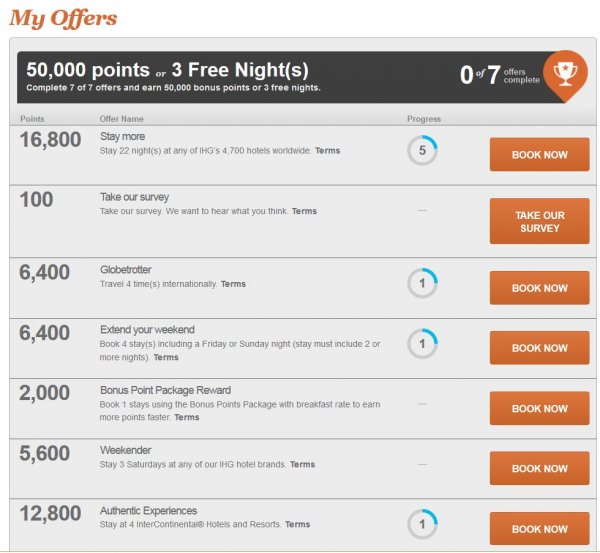
Task: Click Globetrotter progress circle indicator
Action: pyautogui.click(x=422, y=283)
